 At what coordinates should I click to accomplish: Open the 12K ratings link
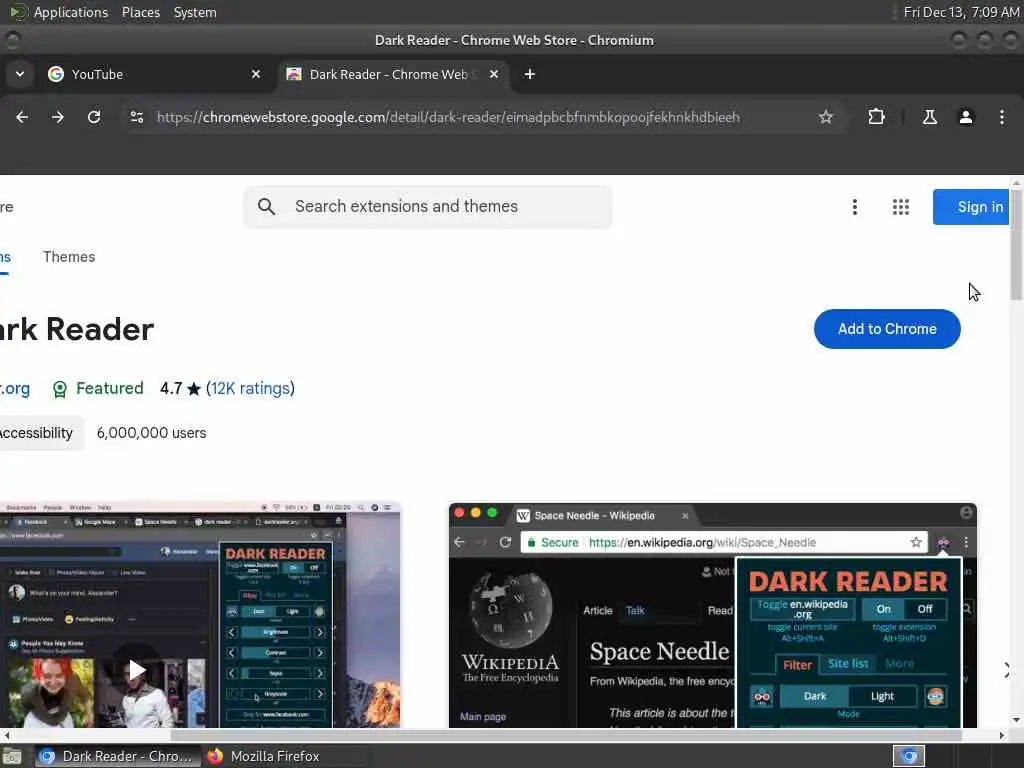coord(250,389)
